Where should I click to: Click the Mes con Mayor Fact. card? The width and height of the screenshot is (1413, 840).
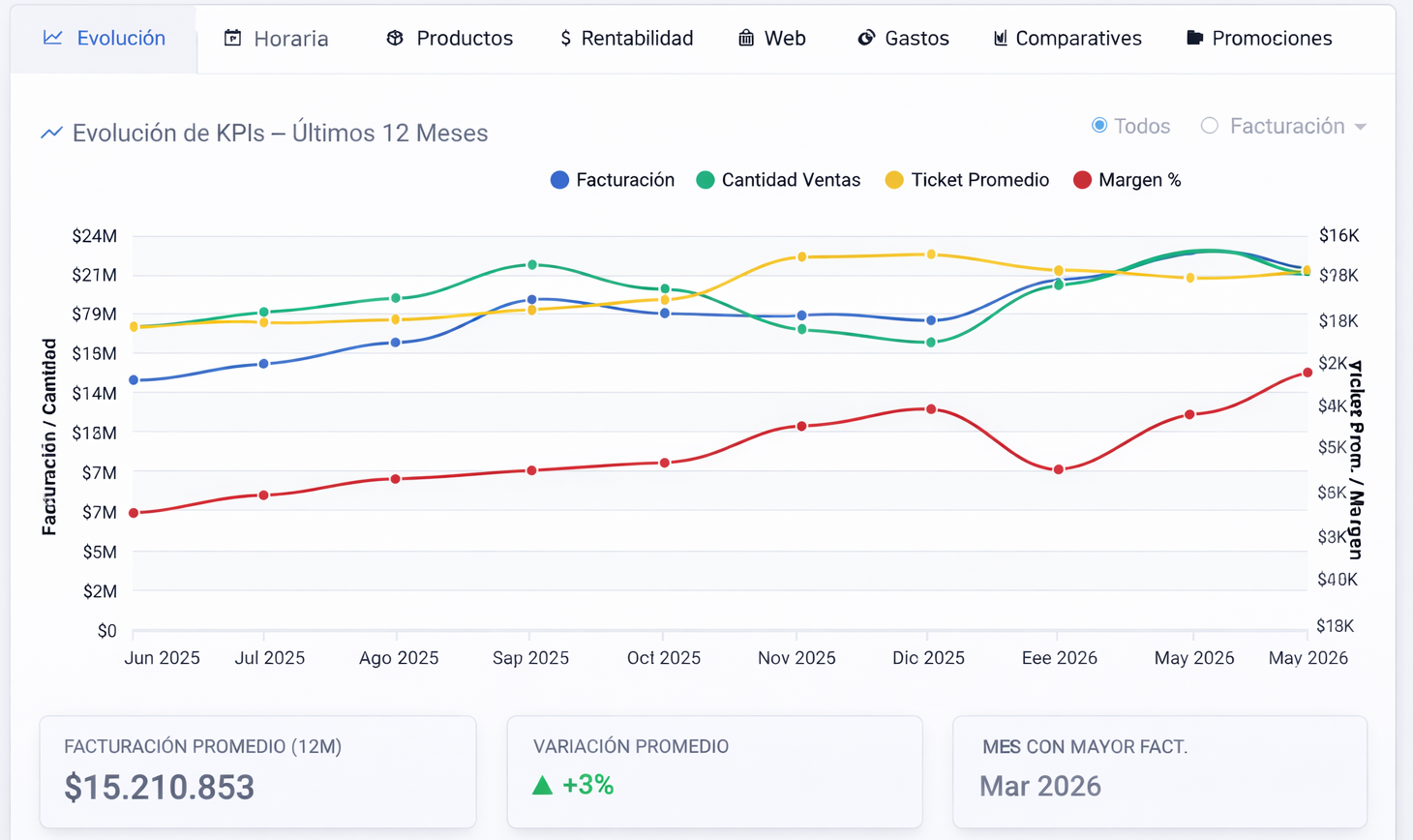pyautogui.click(x=1159, y=772)
